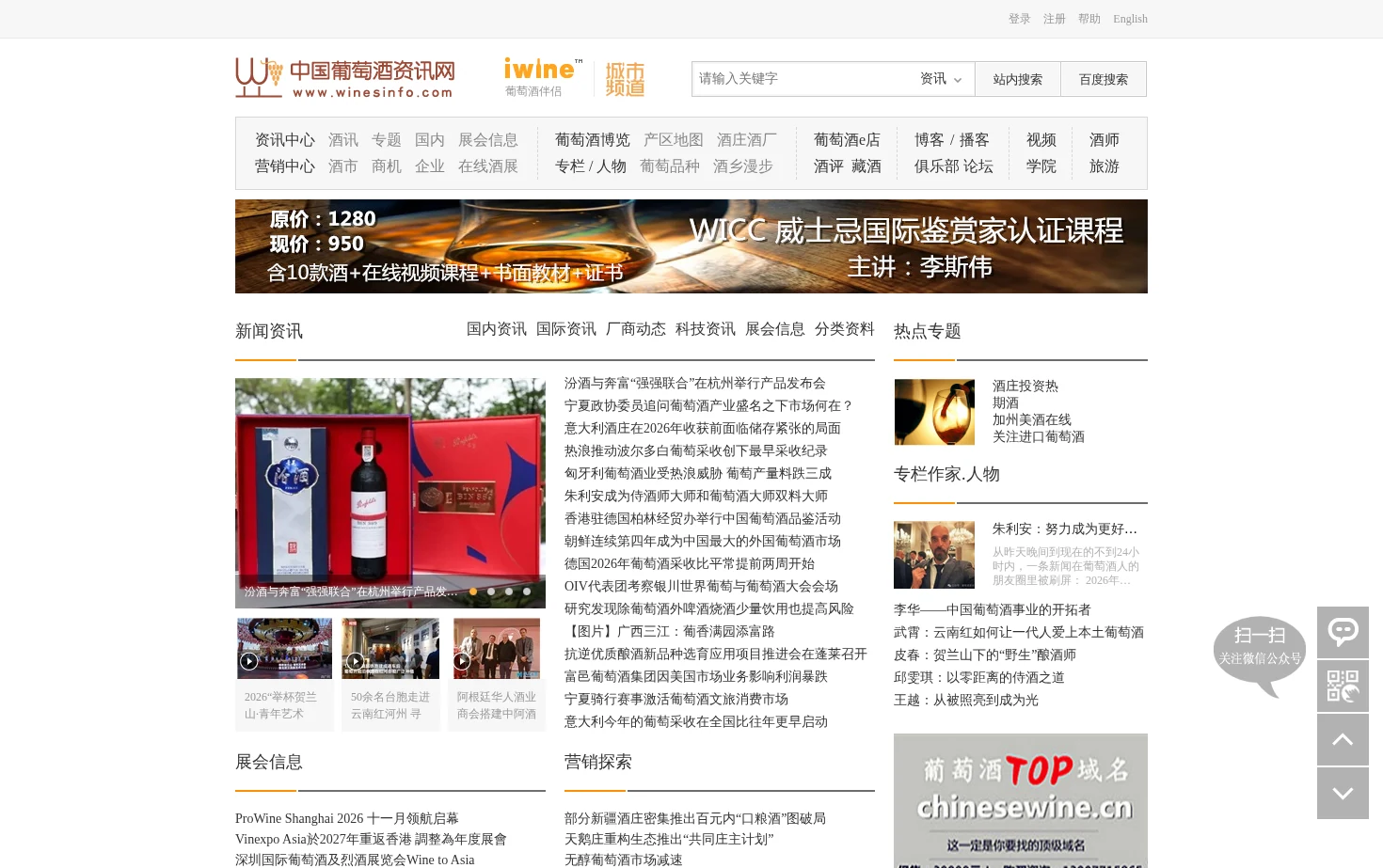Open the 汾酒与奔富 featured slide image
Screen dimensions: 1383x868
390,493
